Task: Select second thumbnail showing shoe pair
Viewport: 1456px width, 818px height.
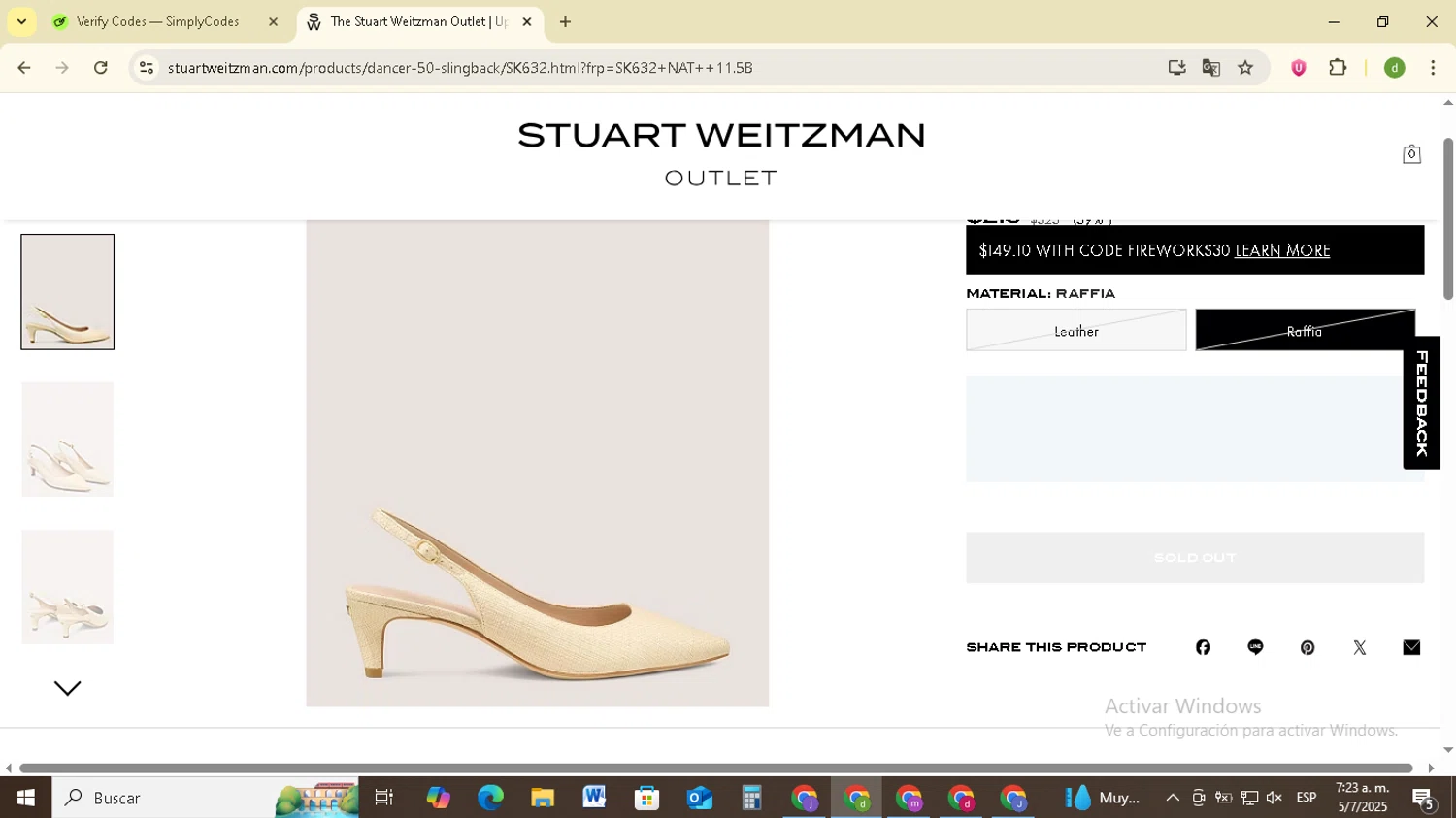Action: click(68, 440)
